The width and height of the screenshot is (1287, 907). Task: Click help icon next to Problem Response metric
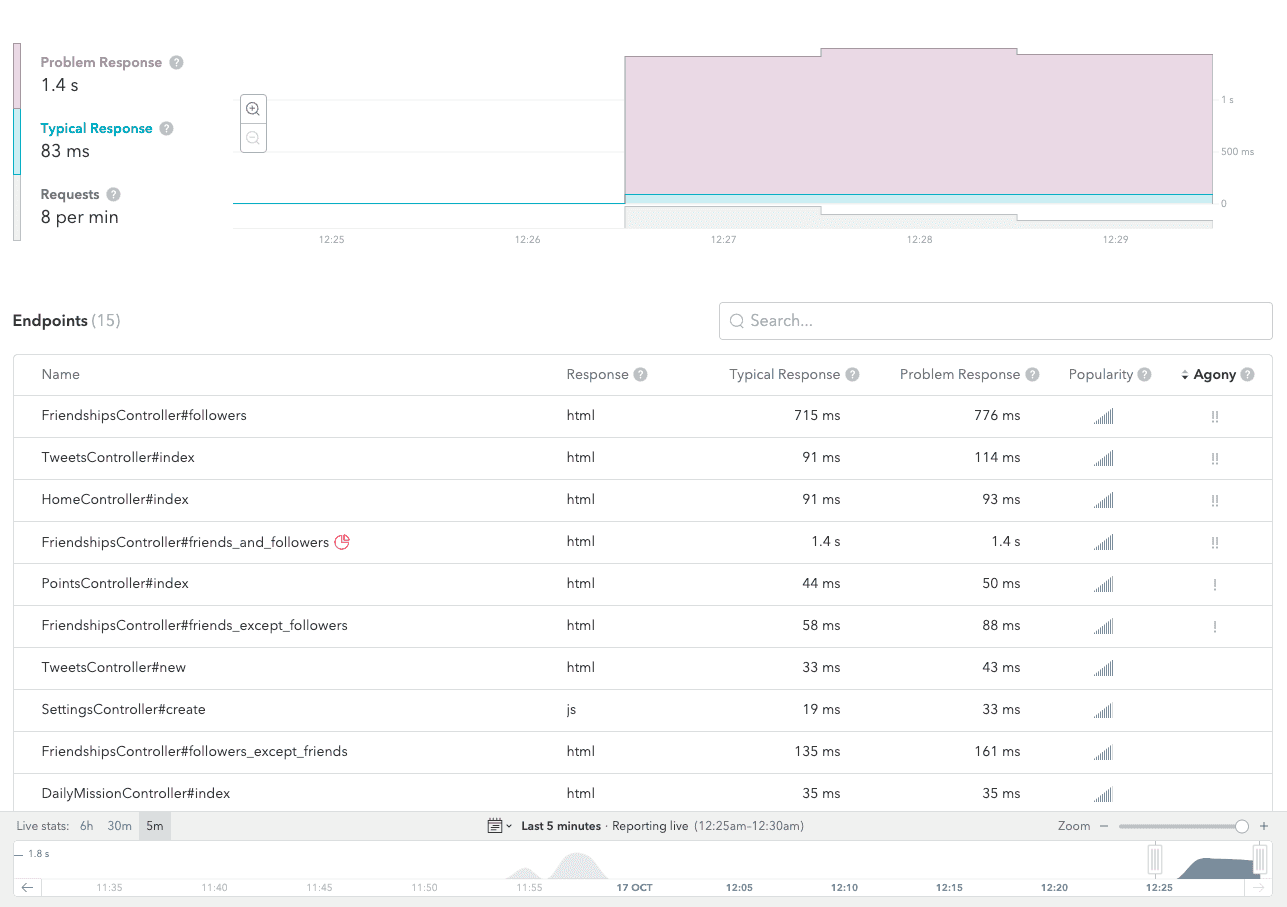click(176, 62)
